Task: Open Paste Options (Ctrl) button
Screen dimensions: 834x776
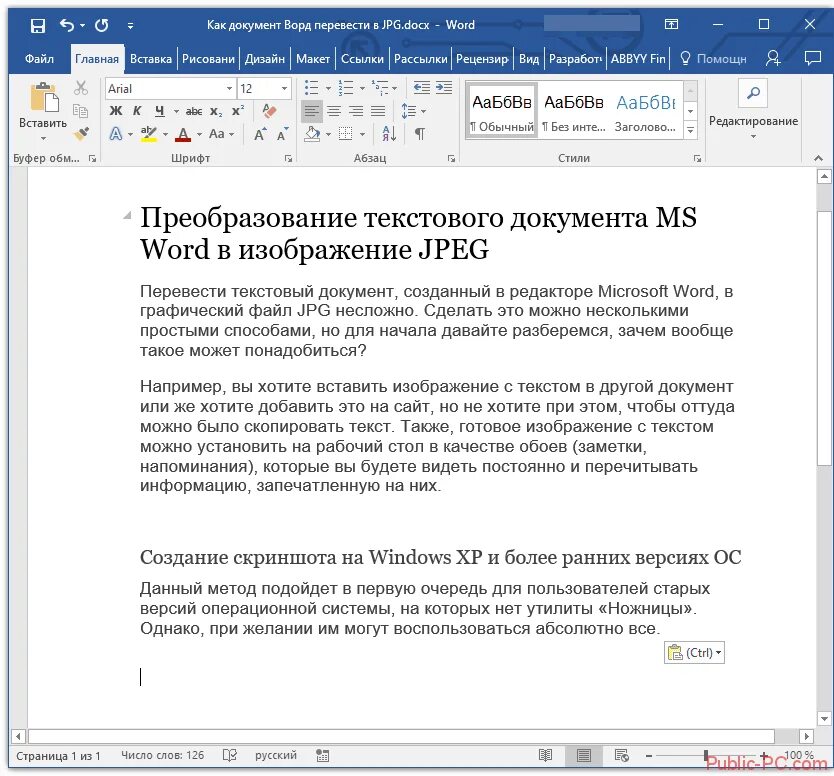Action: 694,653
